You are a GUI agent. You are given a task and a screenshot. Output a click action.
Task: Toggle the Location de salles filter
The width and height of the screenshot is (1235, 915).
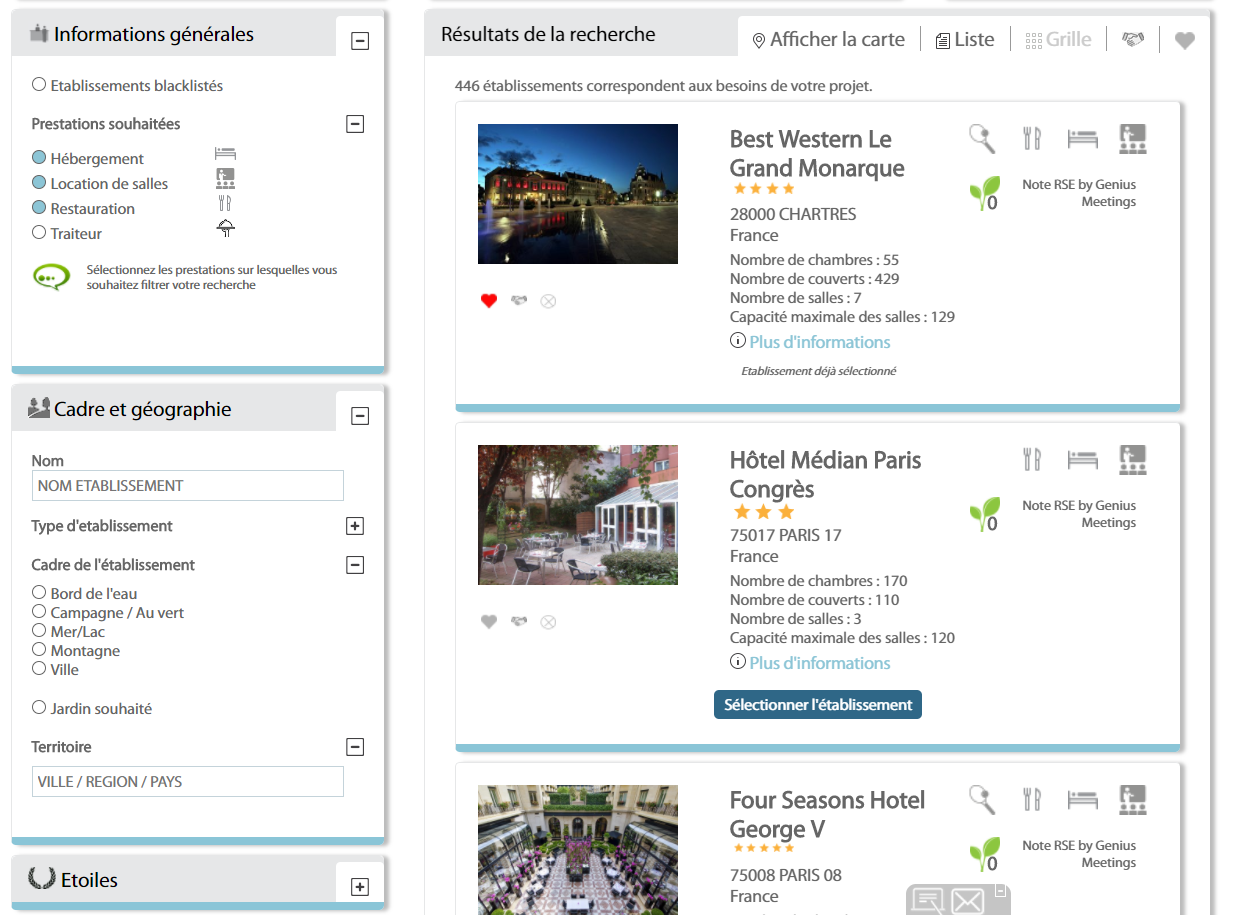point(39,183)
